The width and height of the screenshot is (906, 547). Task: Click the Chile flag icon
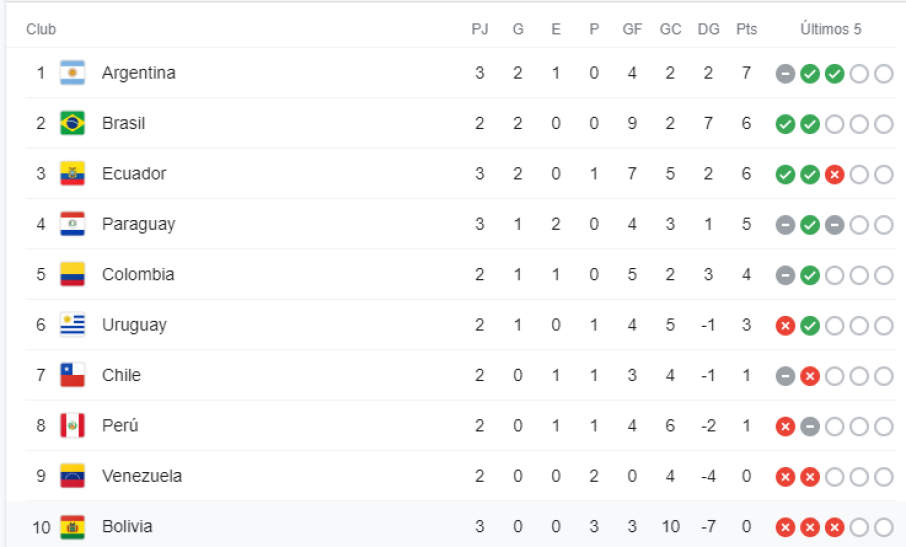pos(72,375)
